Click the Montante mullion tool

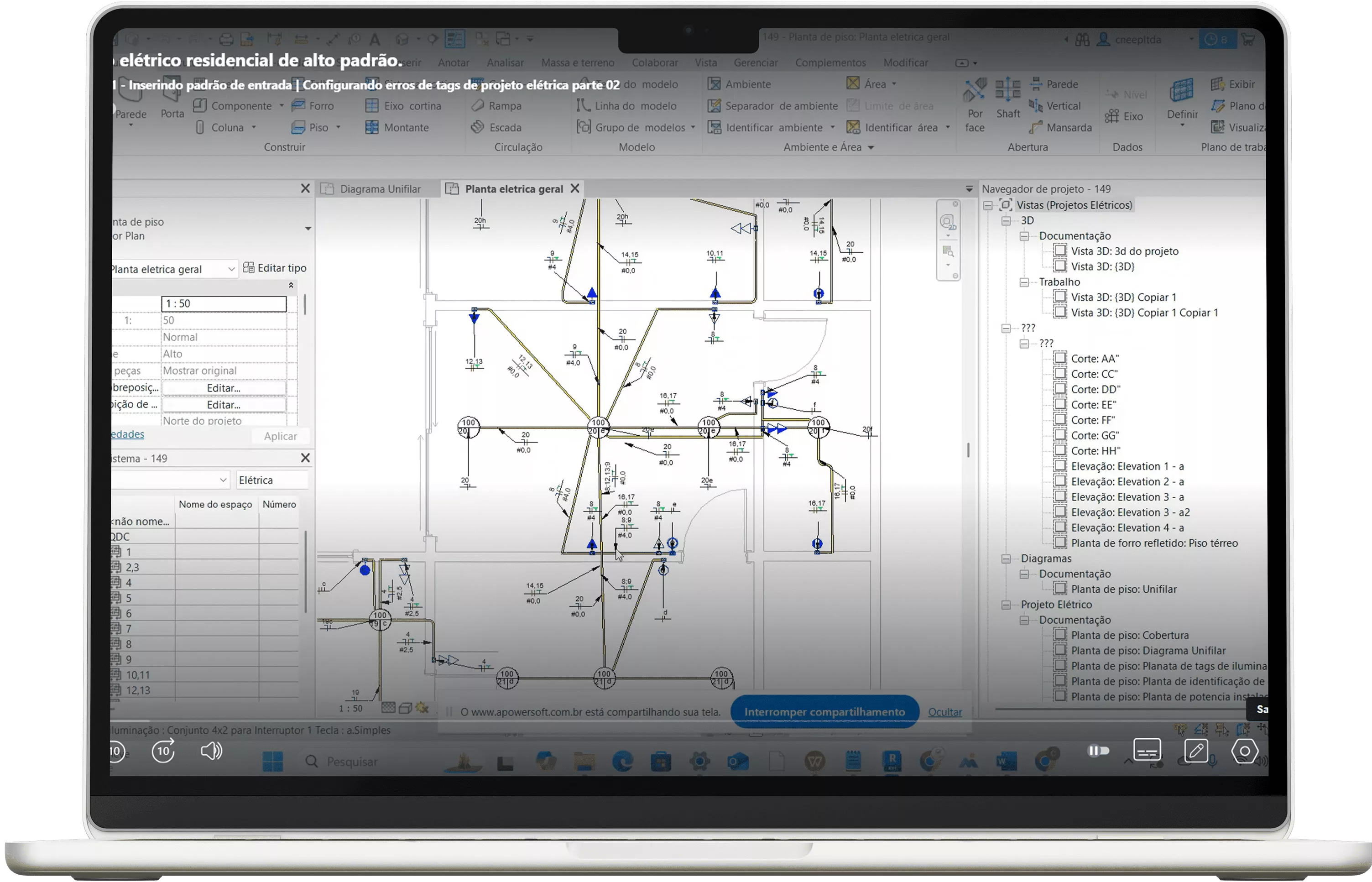click(397, 128)
